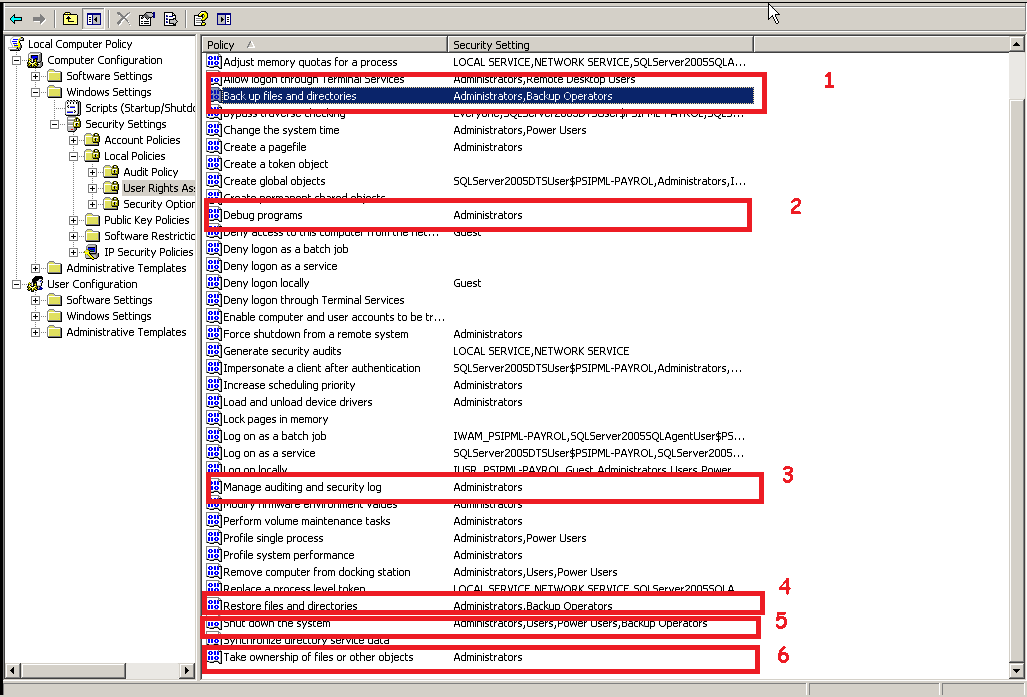Click icon beside Lock pages in memory

coord(214,419)
